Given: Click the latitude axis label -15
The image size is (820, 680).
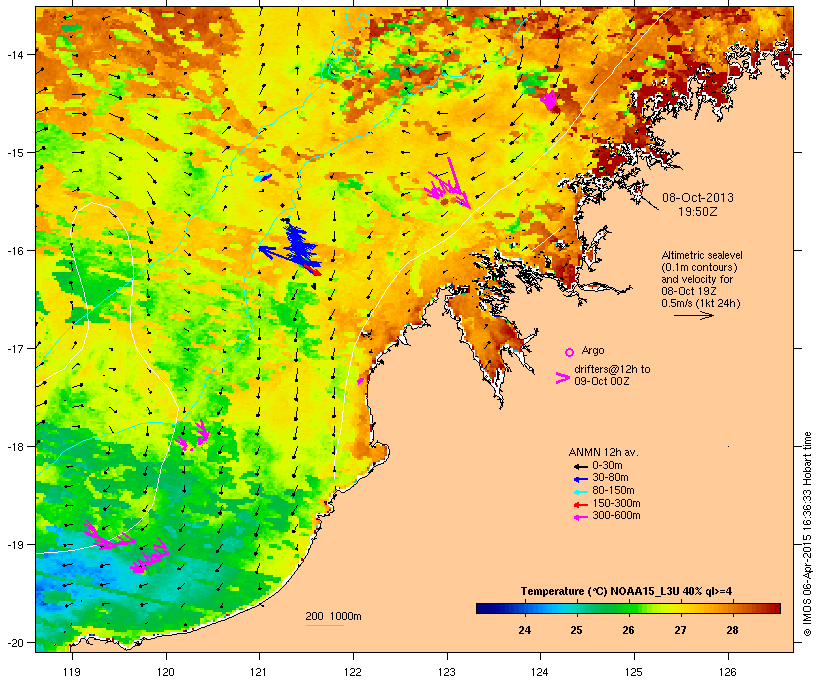Looking at the screenshot, I should [x=14, y=152].
